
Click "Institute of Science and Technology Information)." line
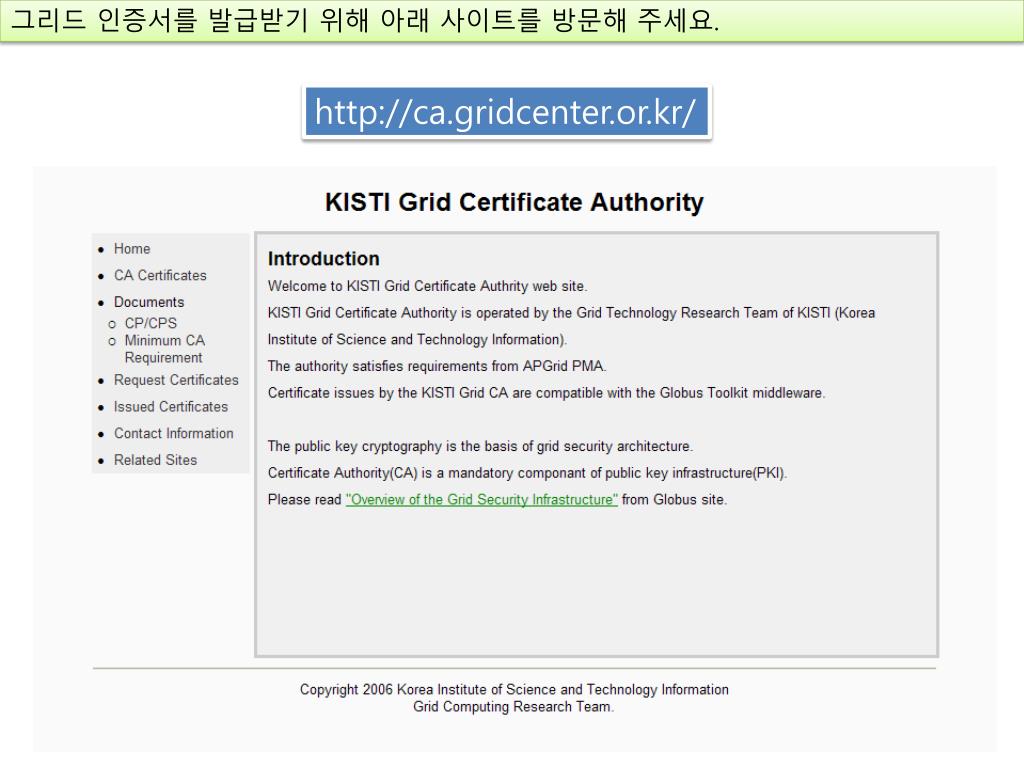(x=417, y=340)
